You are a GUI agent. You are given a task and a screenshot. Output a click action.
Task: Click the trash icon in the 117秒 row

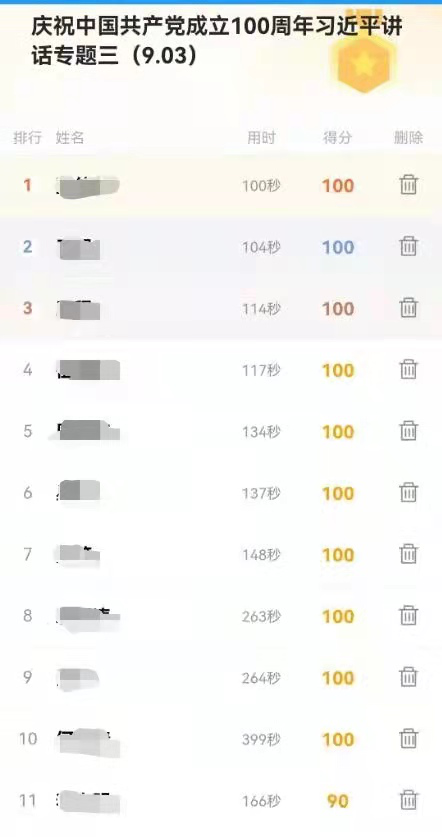[x=408, y=369]
